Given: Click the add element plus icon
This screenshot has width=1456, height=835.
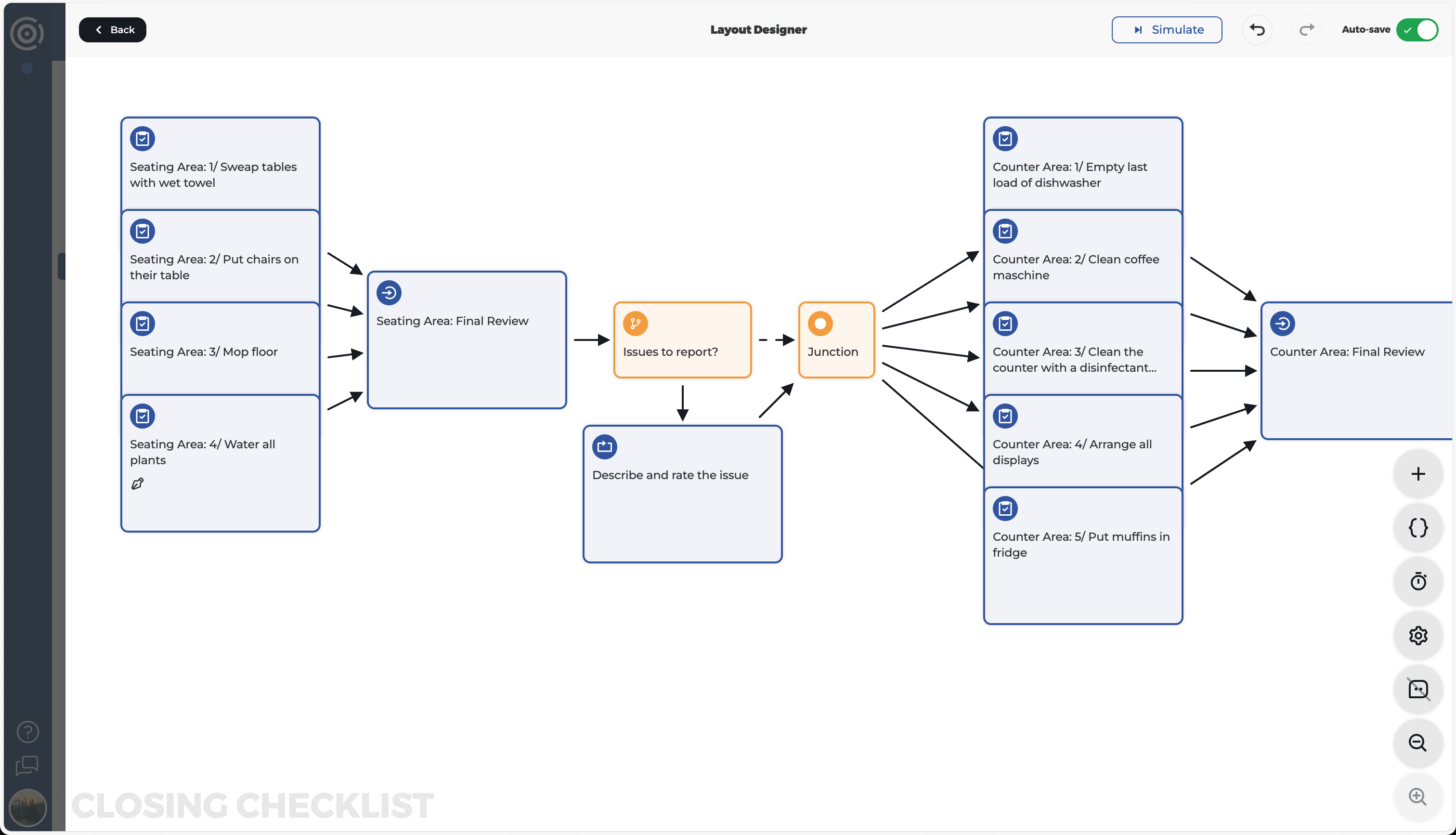Looking at the screenshot, I should (1419, 473).
